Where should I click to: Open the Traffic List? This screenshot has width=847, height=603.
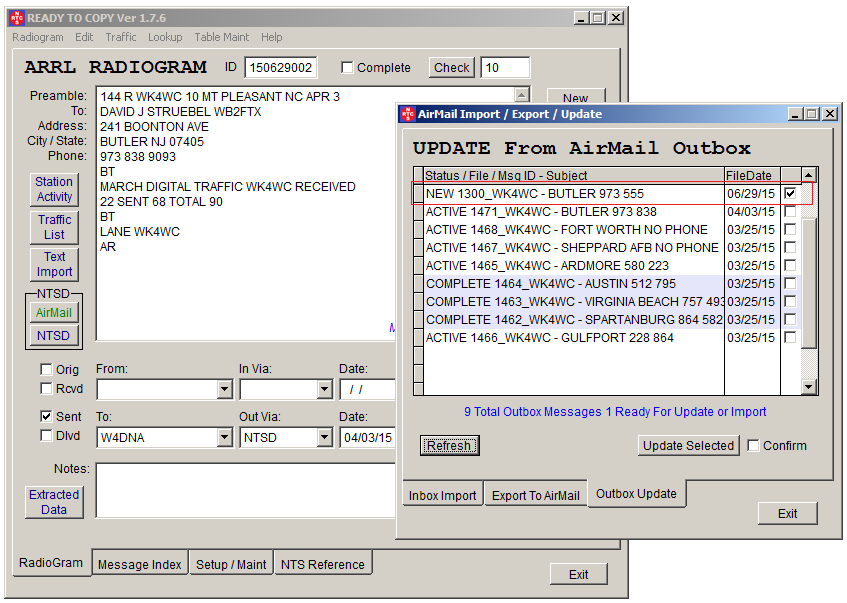54,227
